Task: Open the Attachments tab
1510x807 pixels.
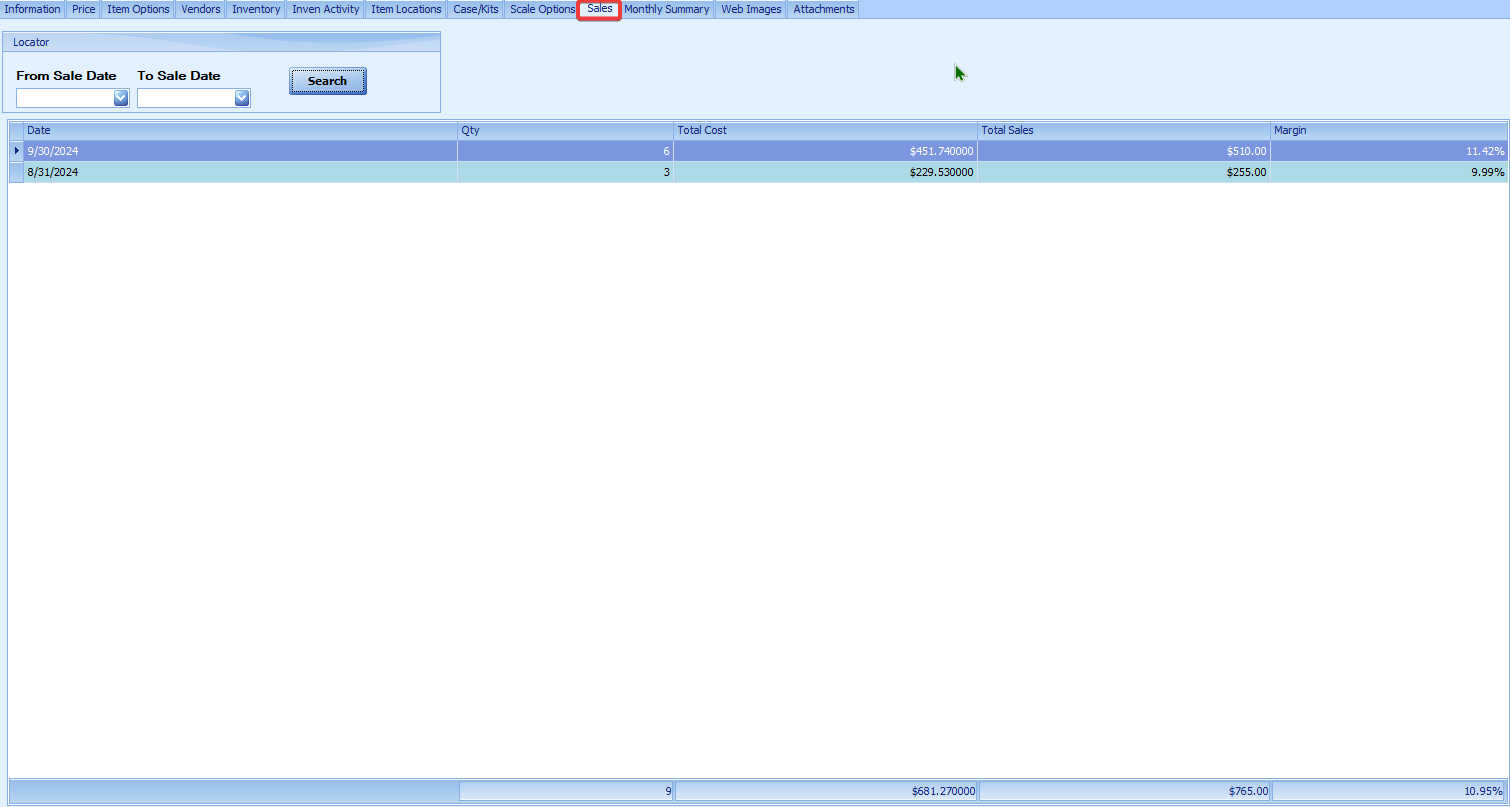Action: pyautogui.click(x=824, y=9)
